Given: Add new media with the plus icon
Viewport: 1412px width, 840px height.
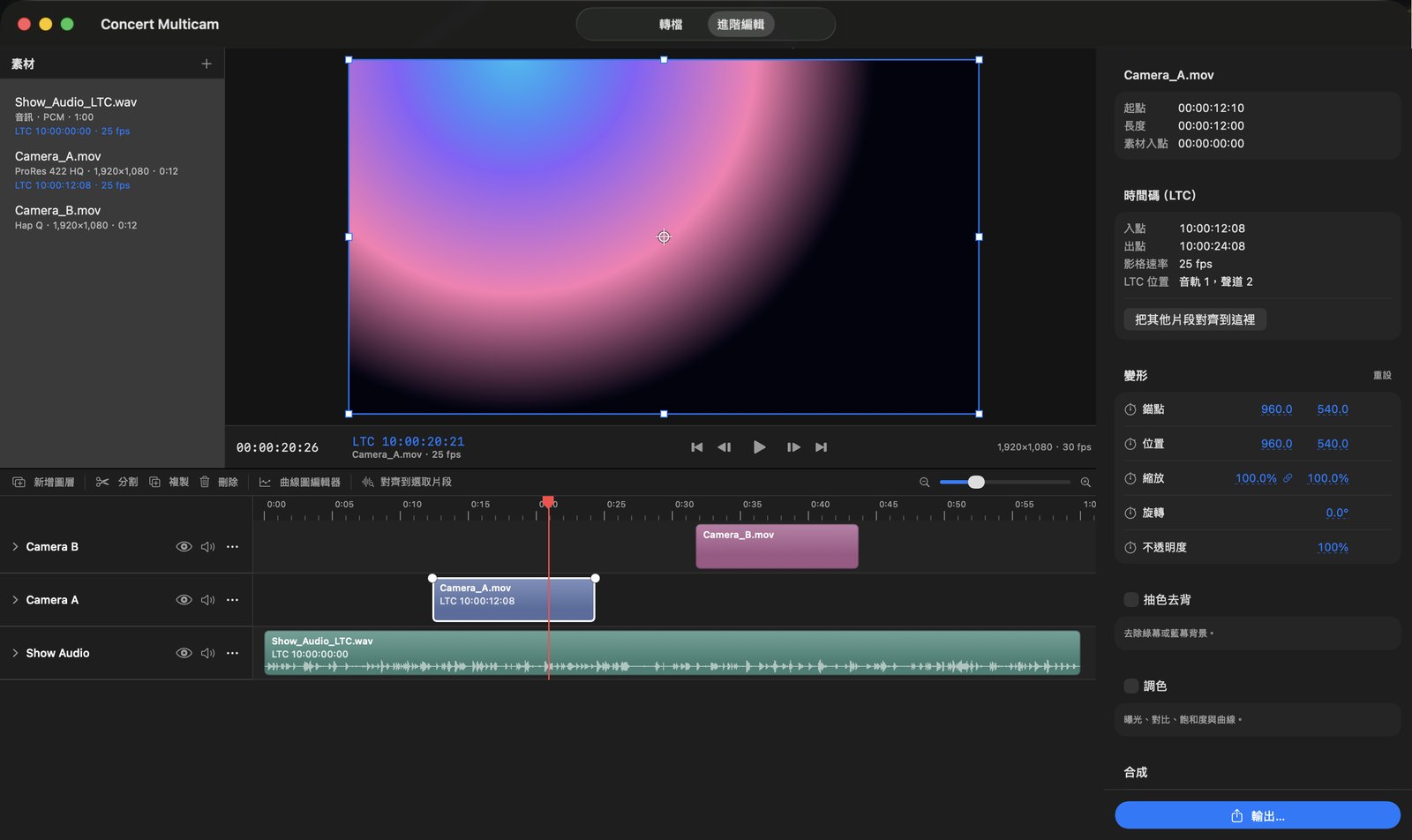Looking at the screenshot, I should click(x=207, y=64).
